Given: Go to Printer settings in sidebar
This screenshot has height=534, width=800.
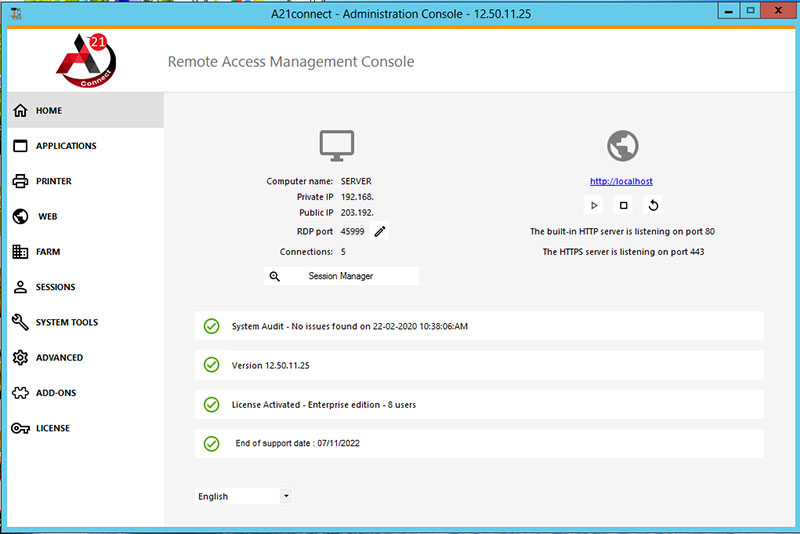Looking at the screenshot, I should 54,181.
